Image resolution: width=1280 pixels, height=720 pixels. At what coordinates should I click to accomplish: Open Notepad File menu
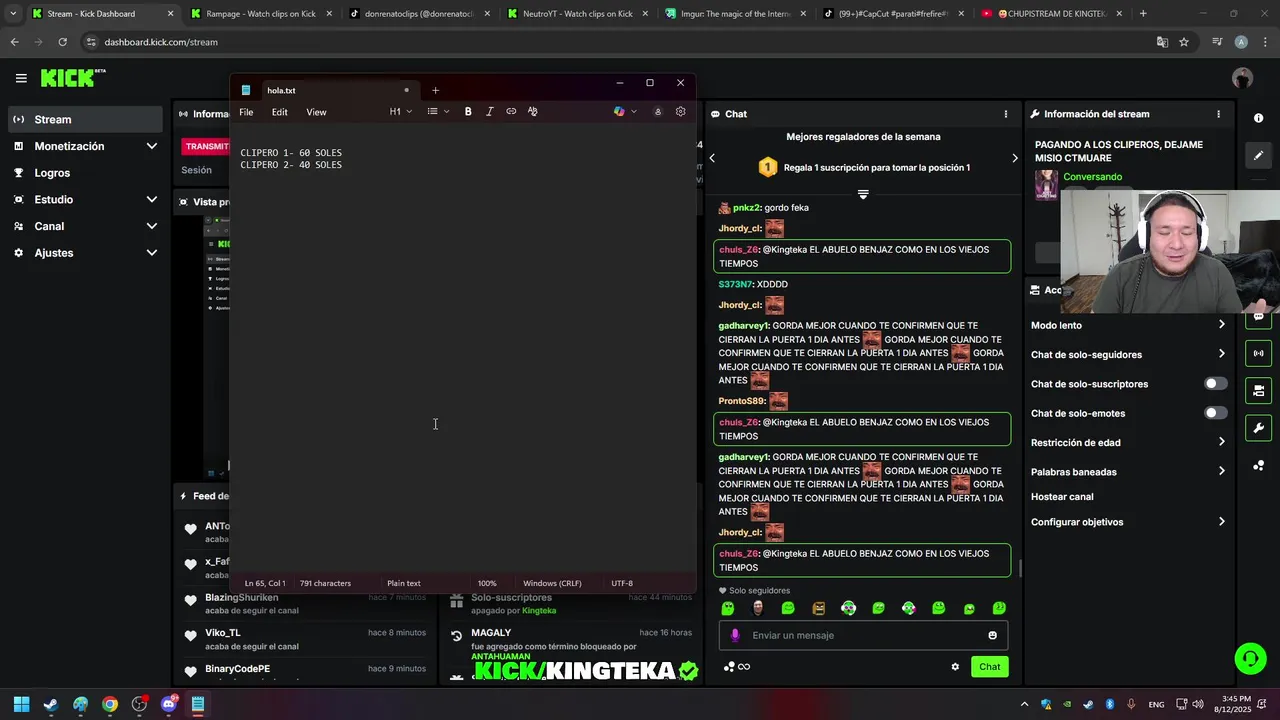coord(246,112)
